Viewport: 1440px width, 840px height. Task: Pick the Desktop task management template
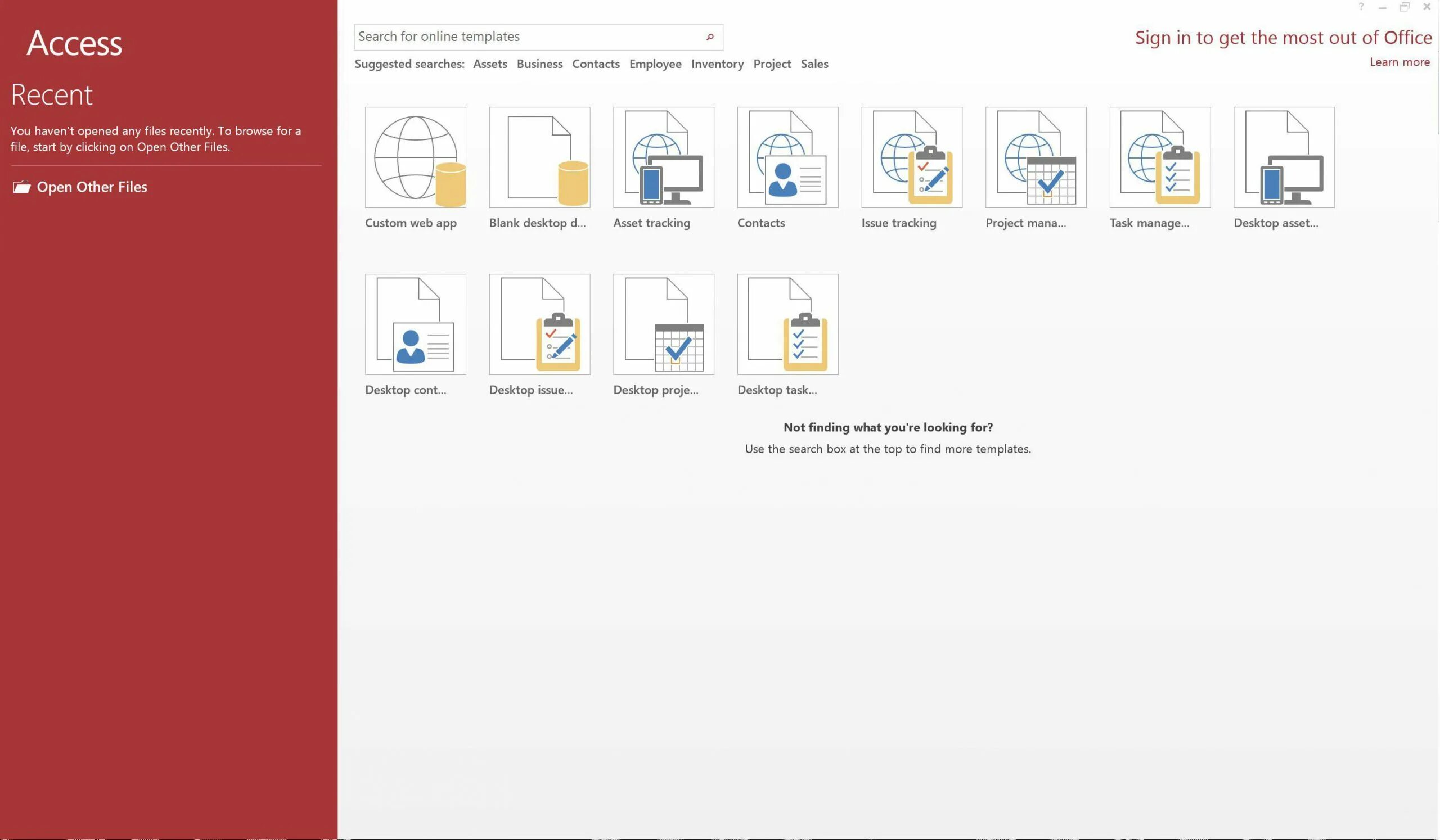[x=787, y=324]
